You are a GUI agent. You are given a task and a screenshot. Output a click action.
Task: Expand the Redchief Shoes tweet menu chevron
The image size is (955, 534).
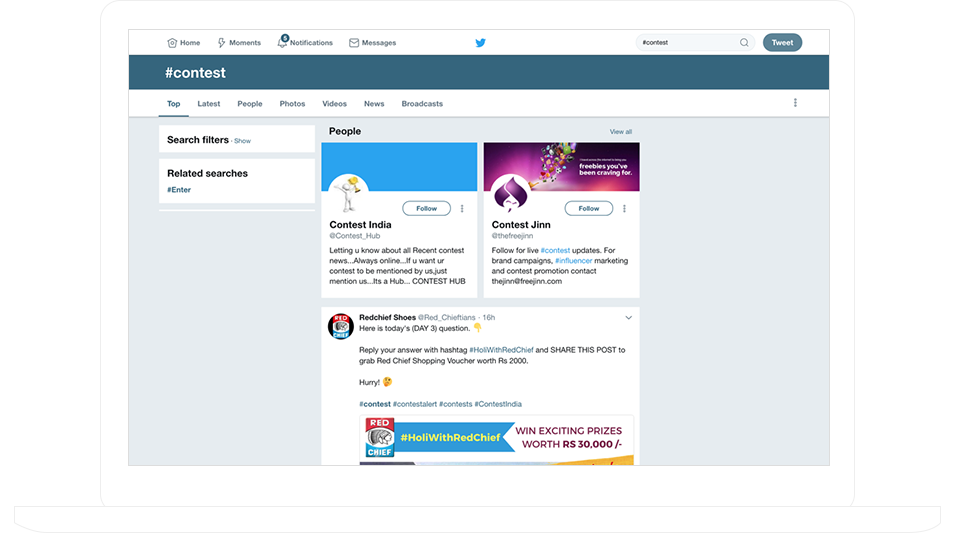point(629,318)
